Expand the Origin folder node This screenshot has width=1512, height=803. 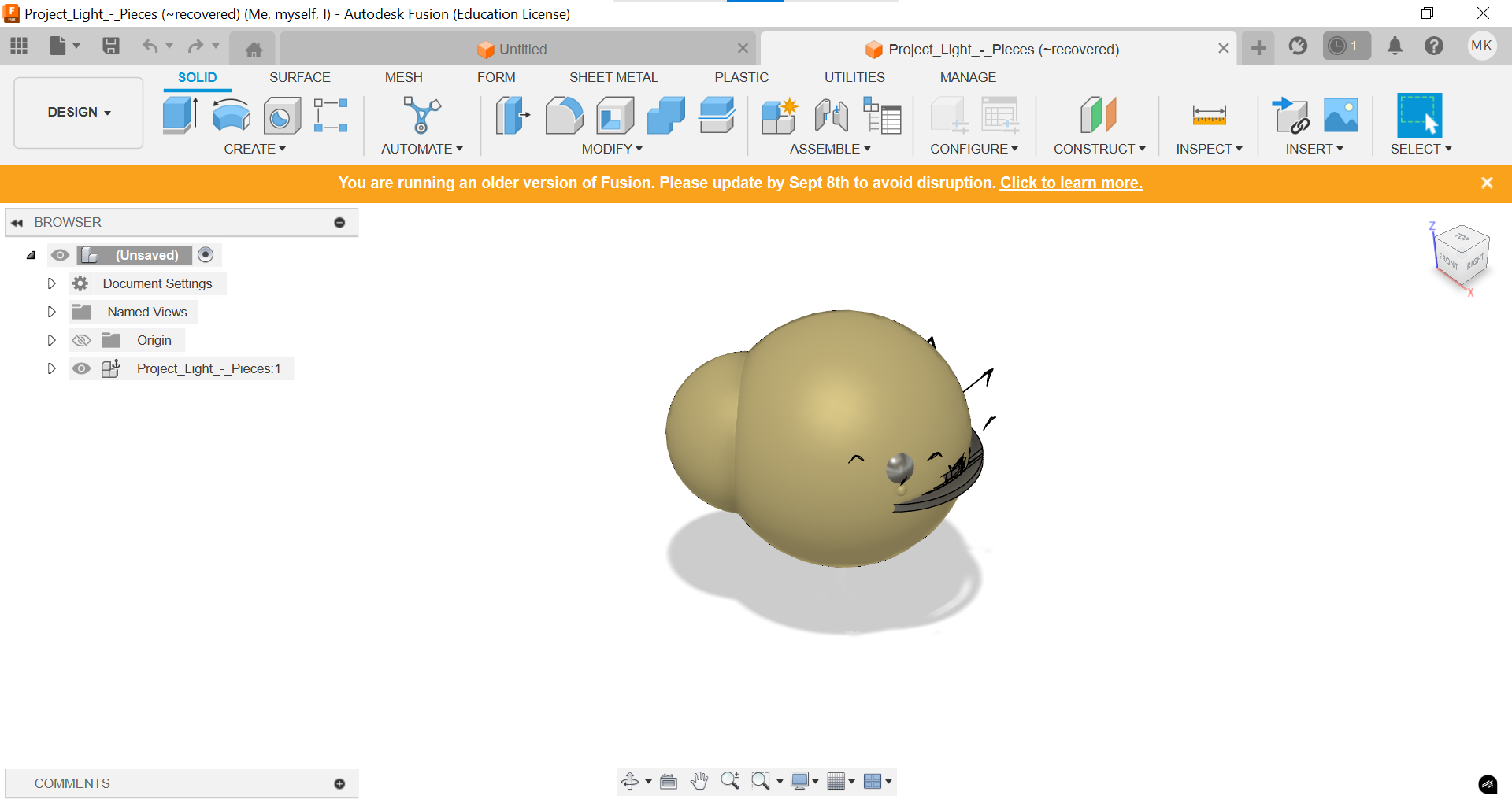(52, 340)
